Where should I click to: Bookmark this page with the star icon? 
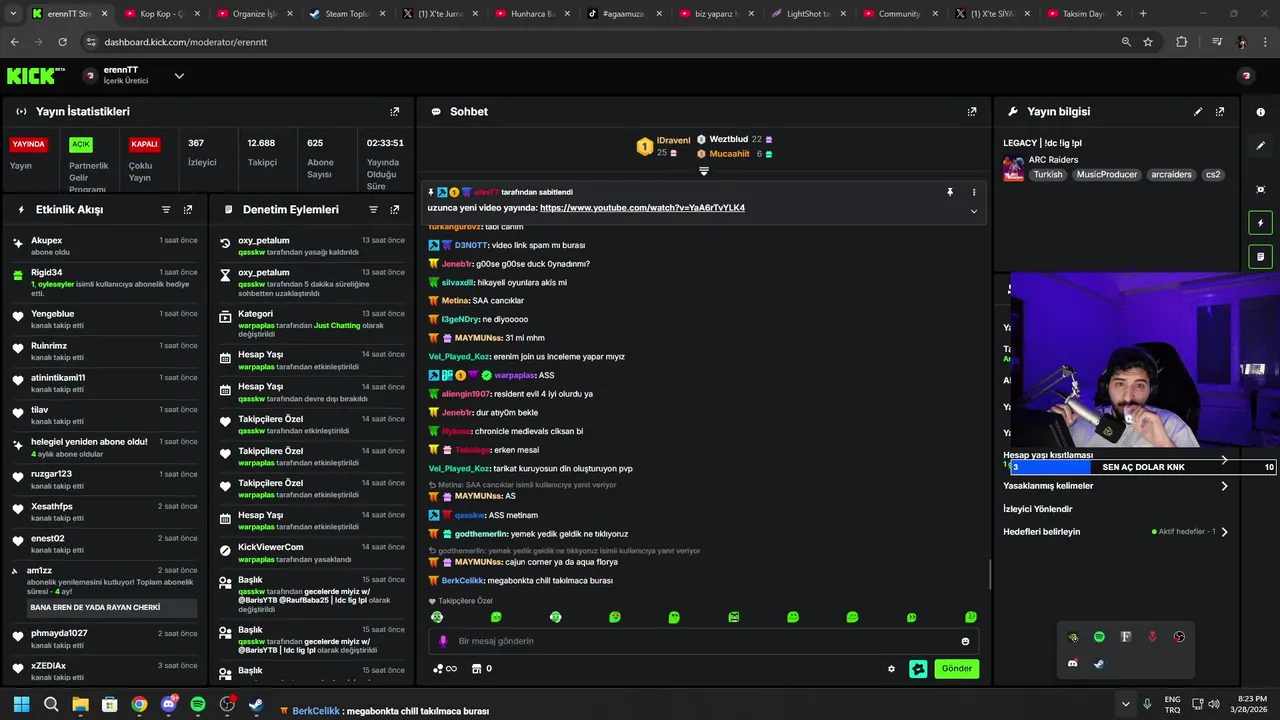click(x=1148, y=42)
